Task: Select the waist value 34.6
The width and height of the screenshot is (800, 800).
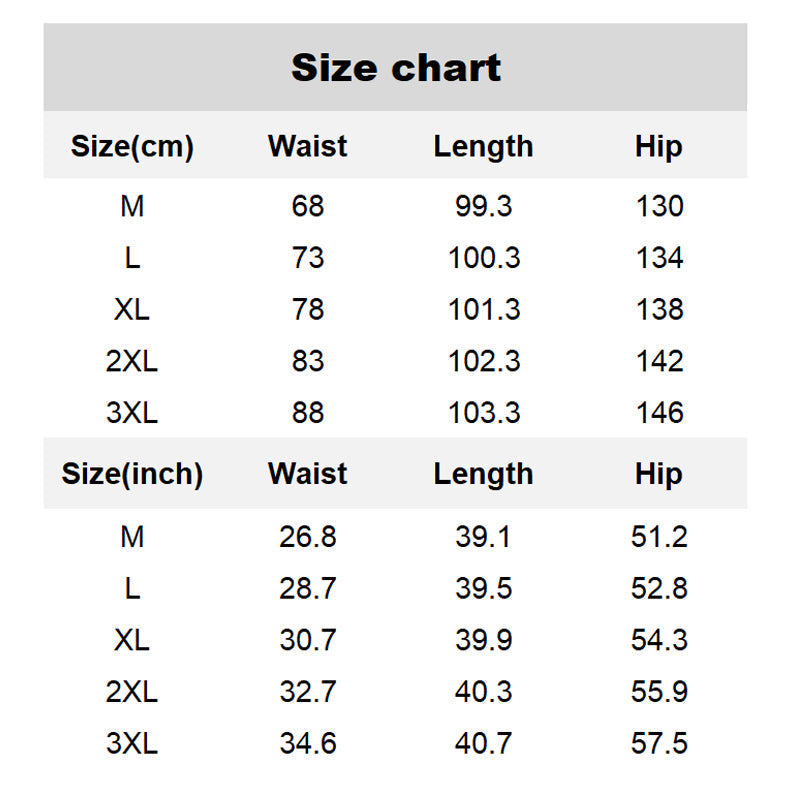Action: [308, 743]
